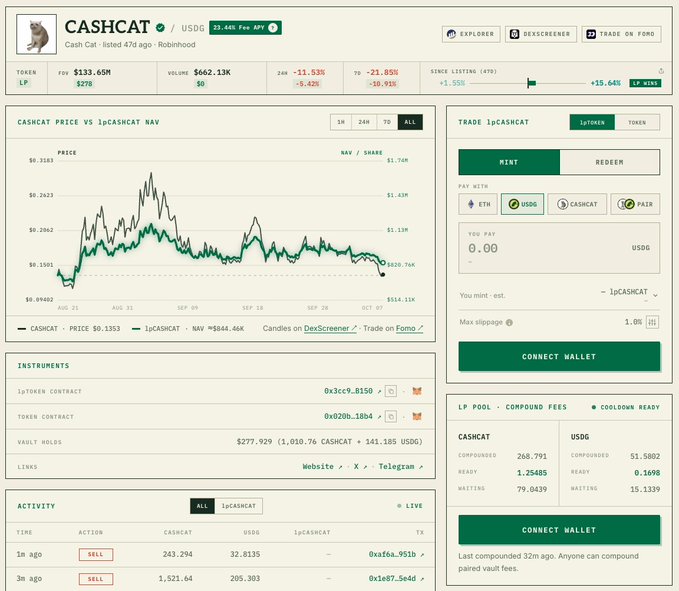Open the X link
679x591 pixels.
[360, 467]
